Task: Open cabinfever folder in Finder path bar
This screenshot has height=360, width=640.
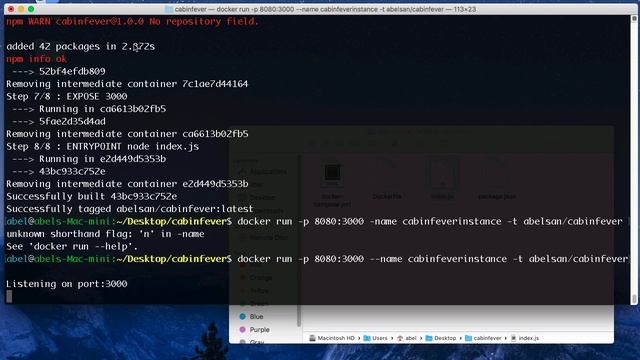Action: (483, 338)
